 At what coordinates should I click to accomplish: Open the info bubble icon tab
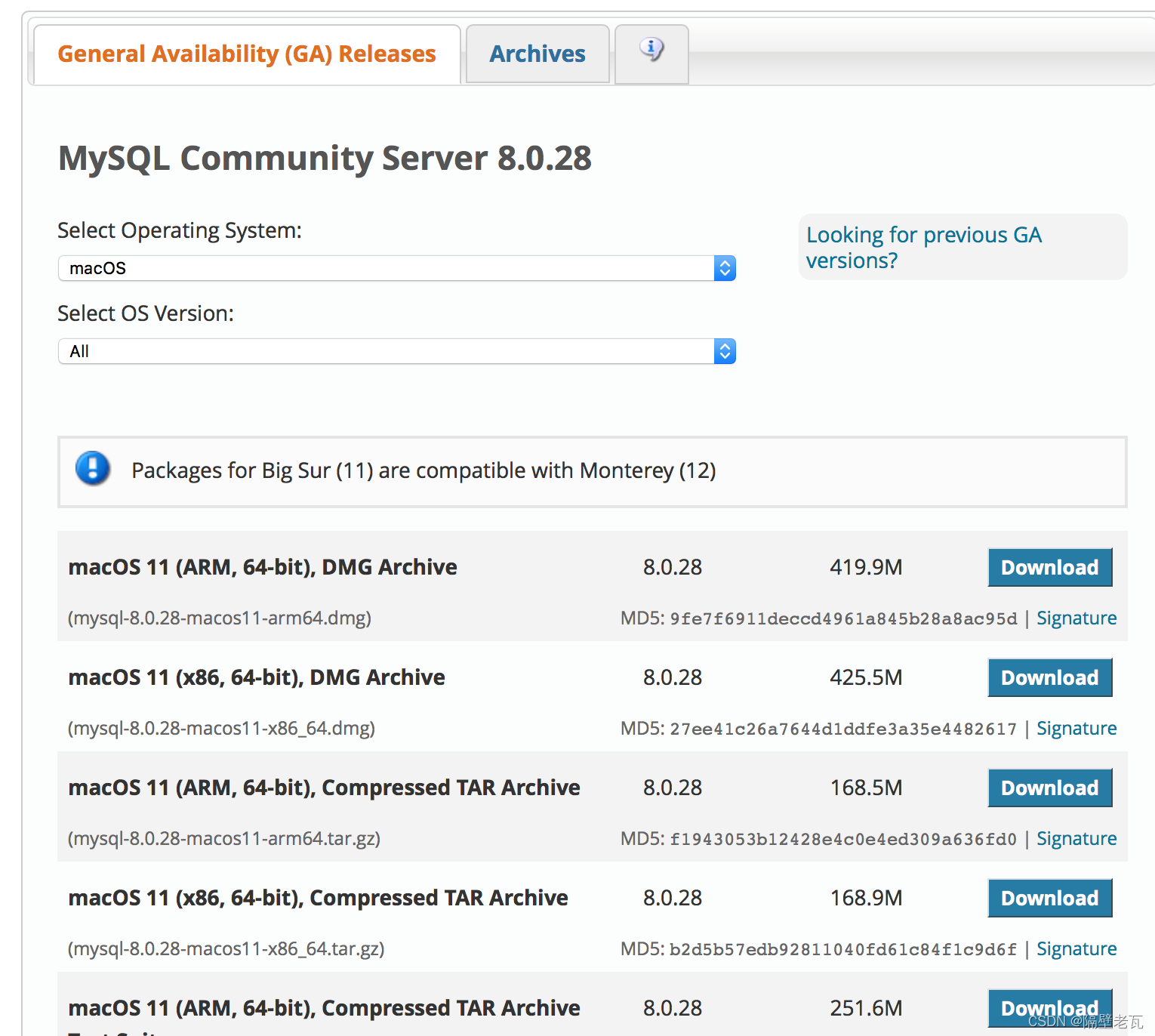(651, 54)
